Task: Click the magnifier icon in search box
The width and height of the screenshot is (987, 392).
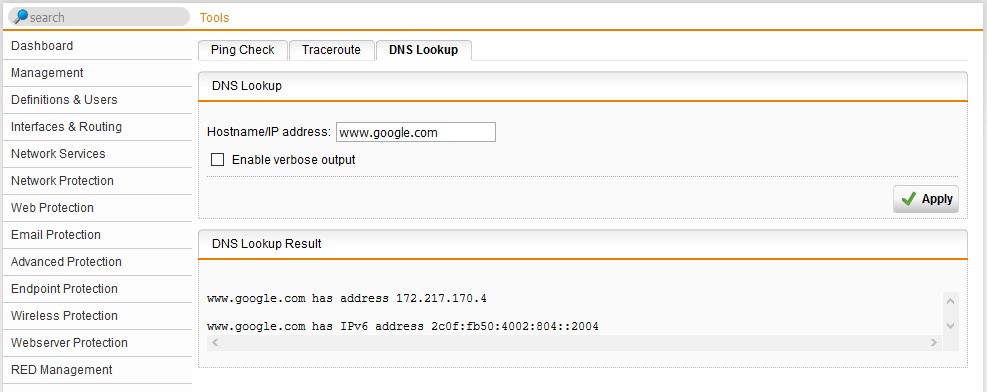Action: pyautogui.click(x=21, y=17)
